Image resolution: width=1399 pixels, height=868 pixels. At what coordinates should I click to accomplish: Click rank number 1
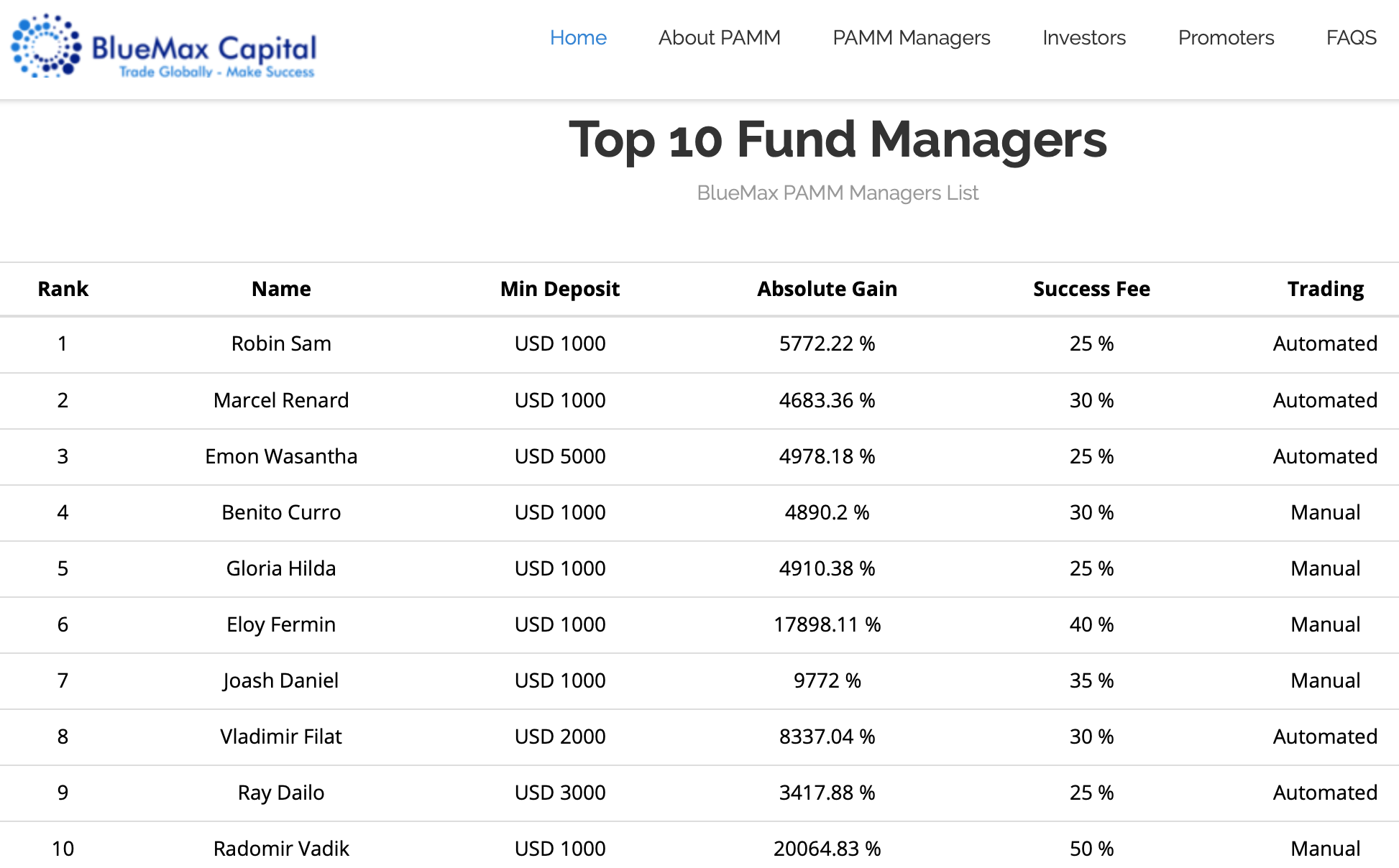(x=63, y=343)
